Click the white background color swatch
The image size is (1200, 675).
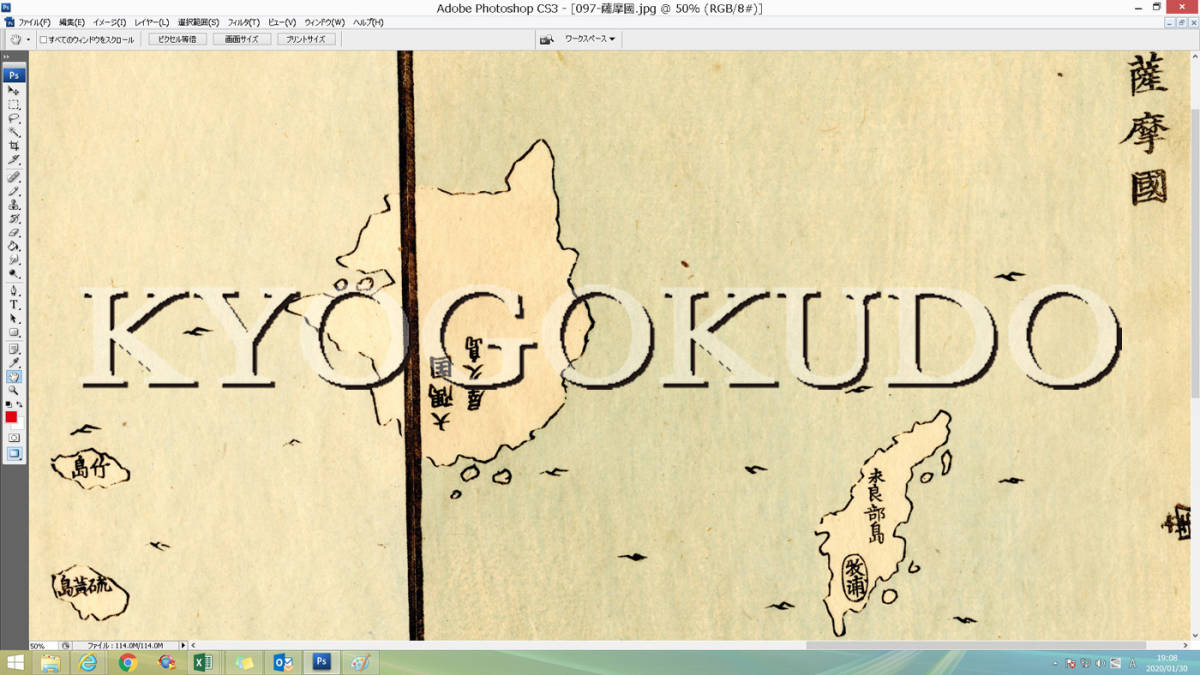tap(17, 424)
